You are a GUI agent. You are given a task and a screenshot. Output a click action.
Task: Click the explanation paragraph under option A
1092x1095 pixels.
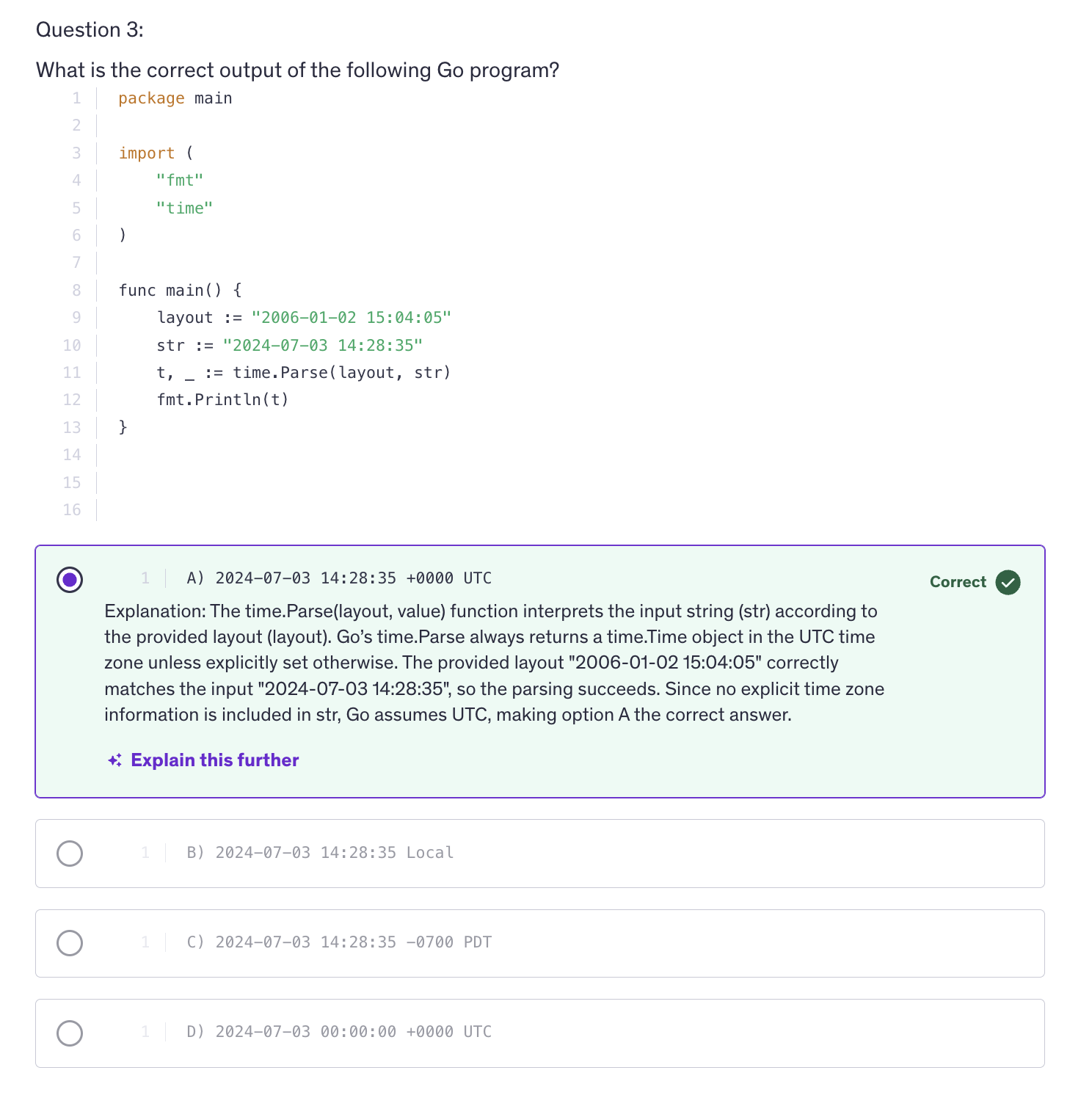(x=494, y=663)
